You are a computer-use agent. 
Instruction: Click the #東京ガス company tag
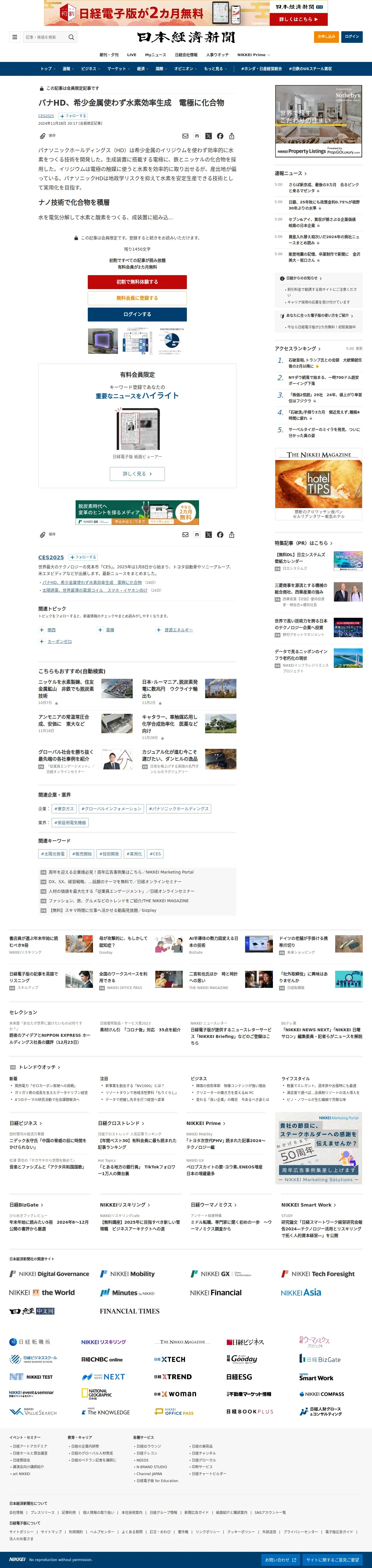[64, 808]
